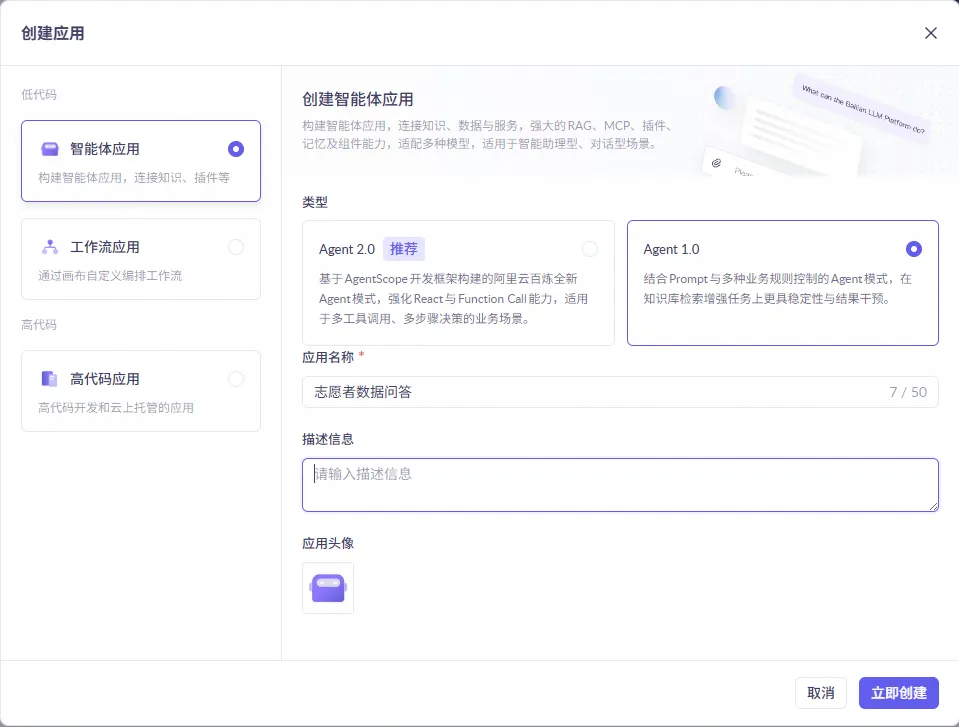Click the 推荐 tag on Agent 2.0
959x727 pixels.
click(404, 249)
